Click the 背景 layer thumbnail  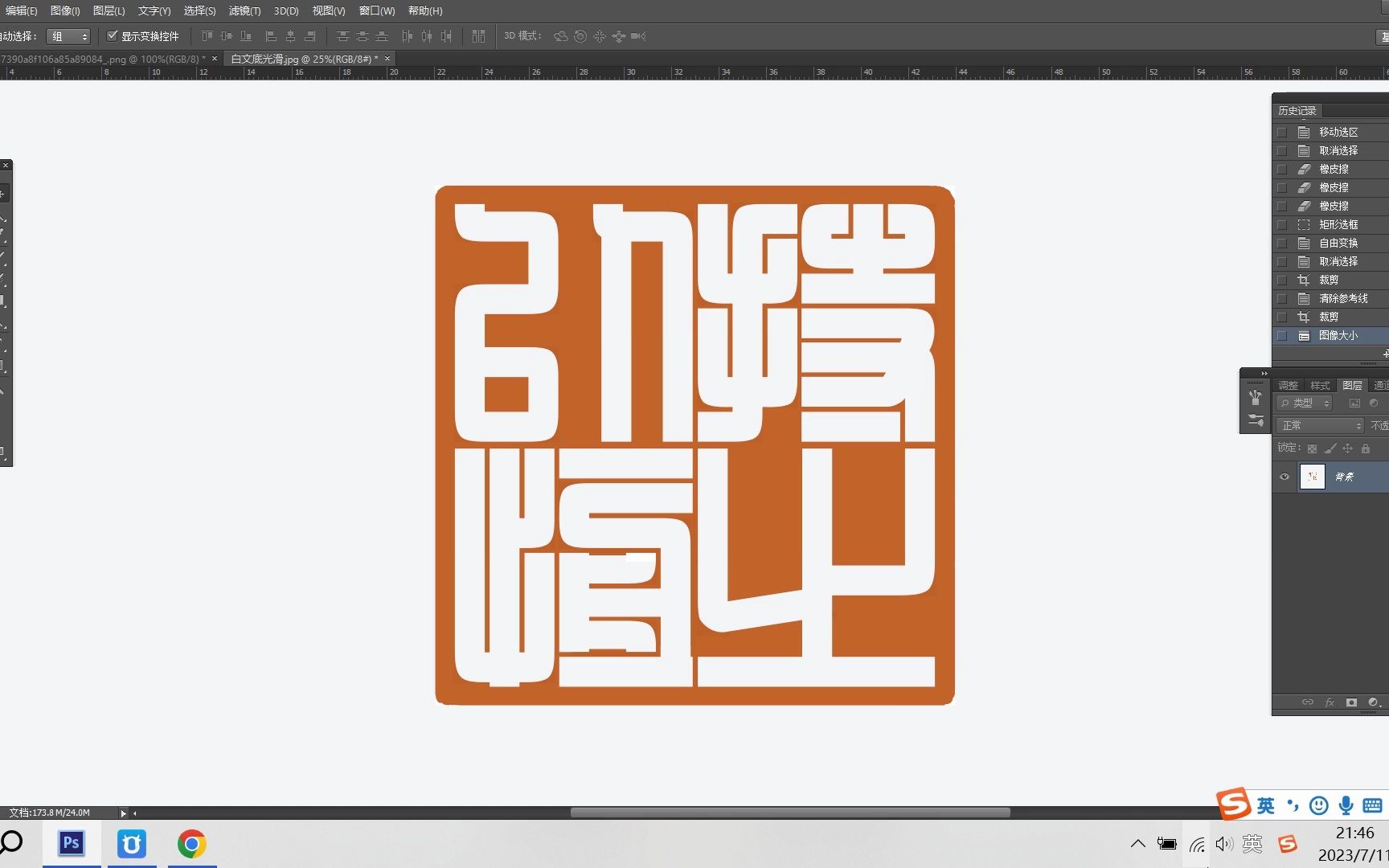click(x=1313, y=477)
